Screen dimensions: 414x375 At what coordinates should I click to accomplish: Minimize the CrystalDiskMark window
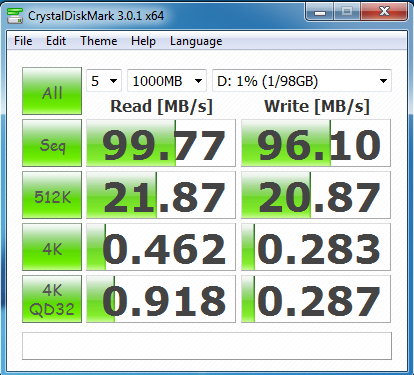pyautogui.click(x=319, y=12)
